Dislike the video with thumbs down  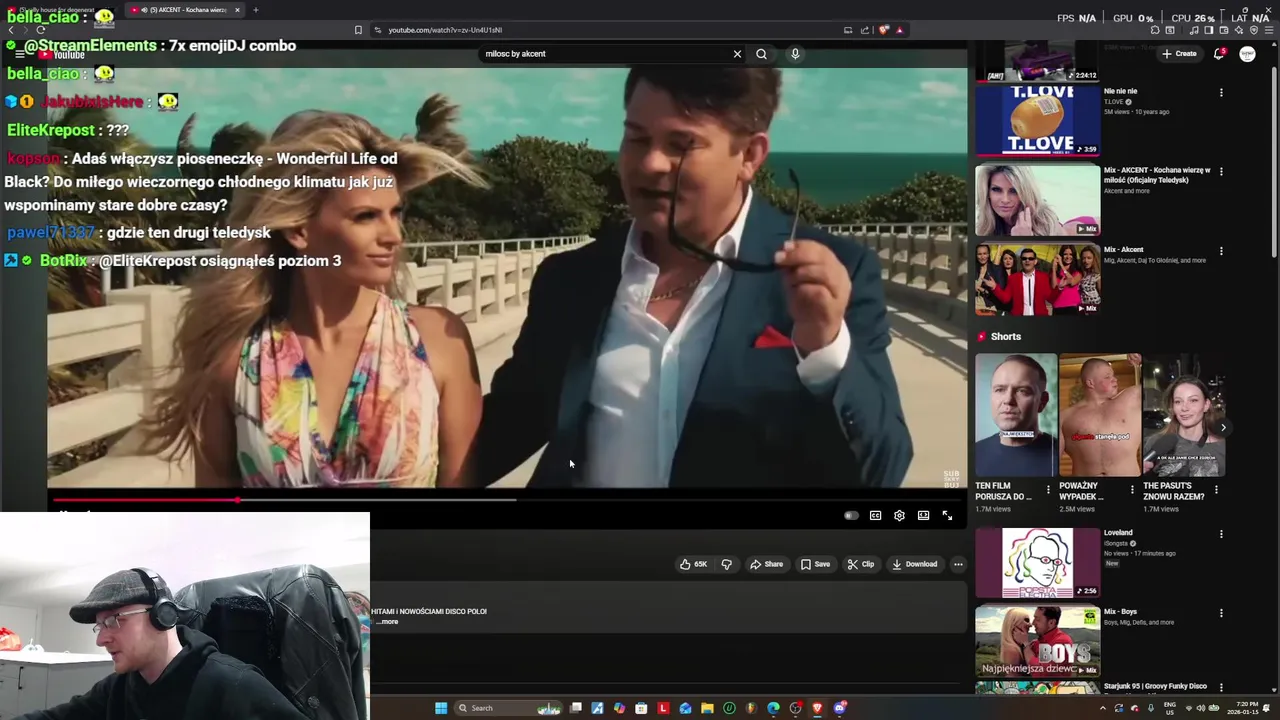pyautogui.click(x=727, y=564)
